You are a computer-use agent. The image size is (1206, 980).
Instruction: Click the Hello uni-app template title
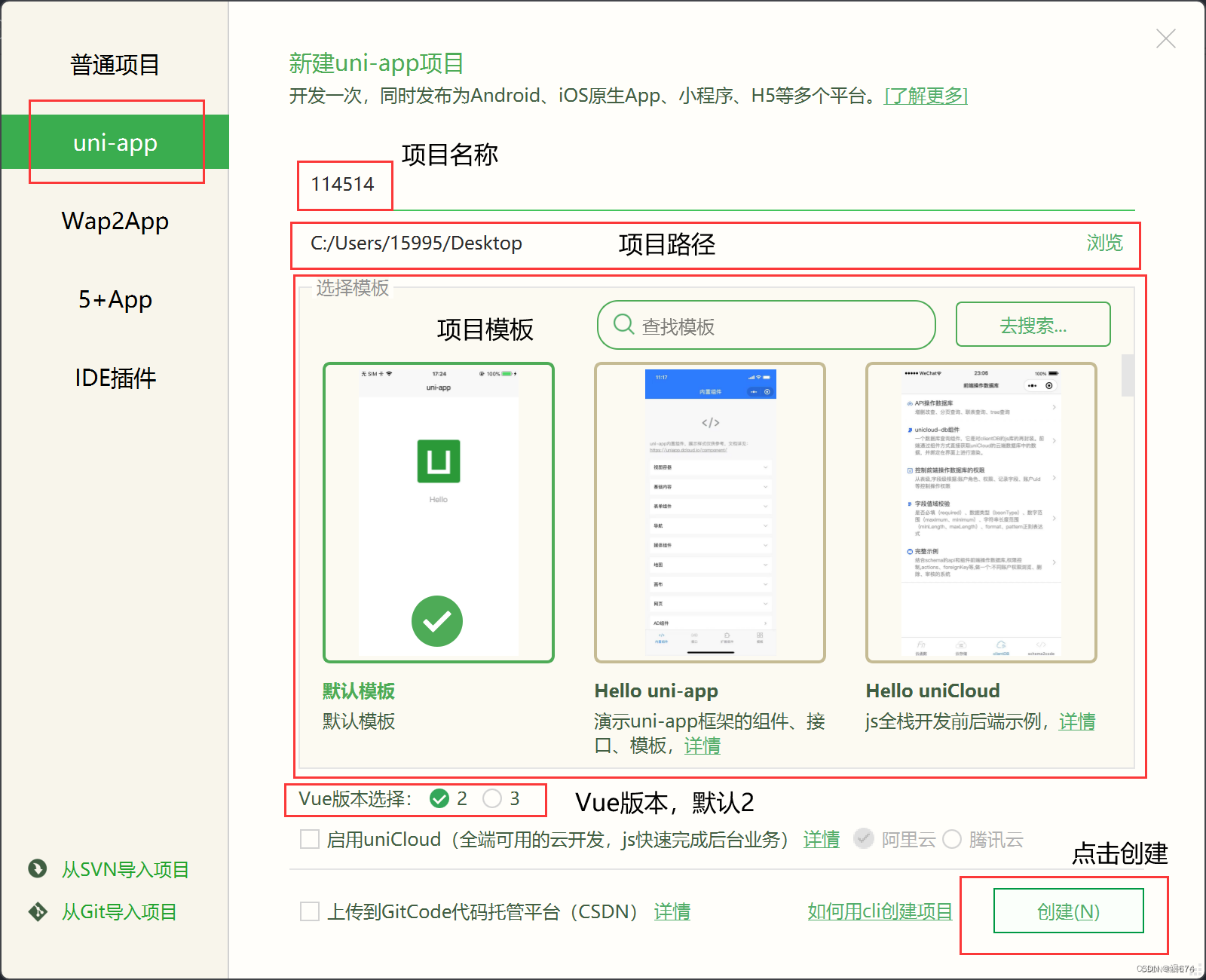coord(656,691)
